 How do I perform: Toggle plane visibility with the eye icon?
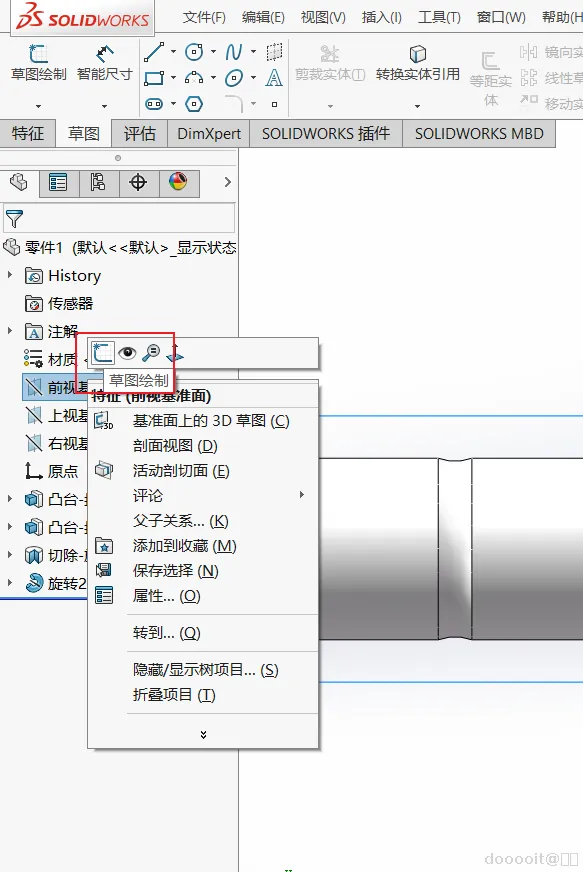[127, 353]
